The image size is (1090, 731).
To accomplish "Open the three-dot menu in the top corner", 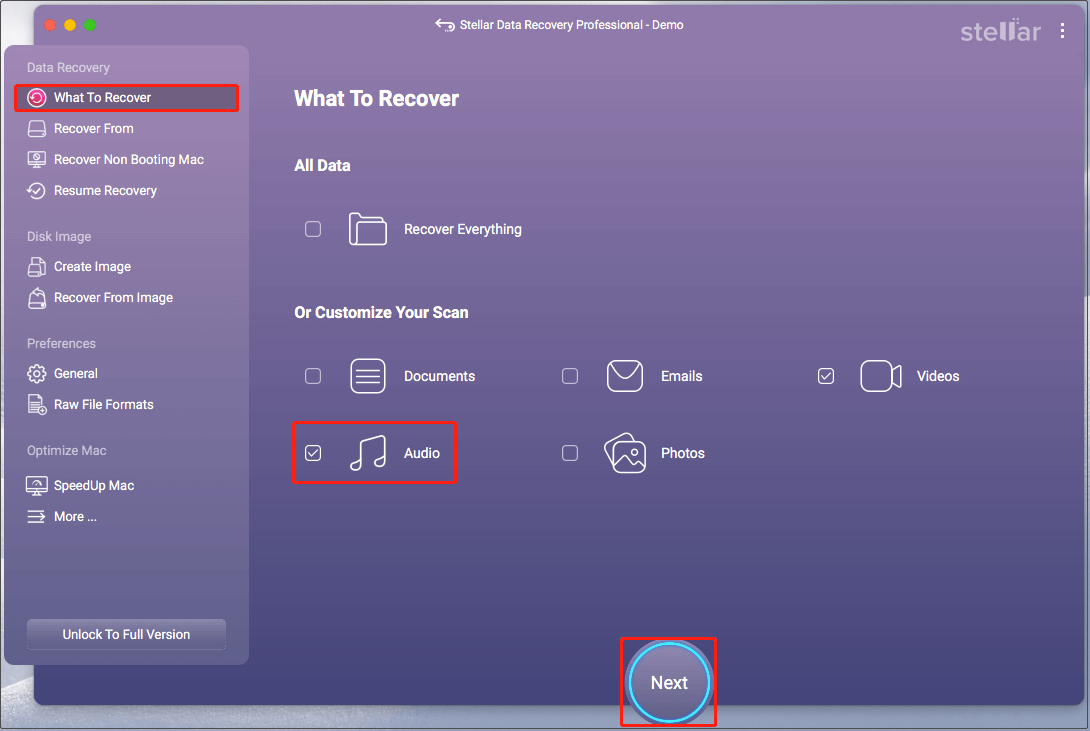I will [x=1063, y=30].
